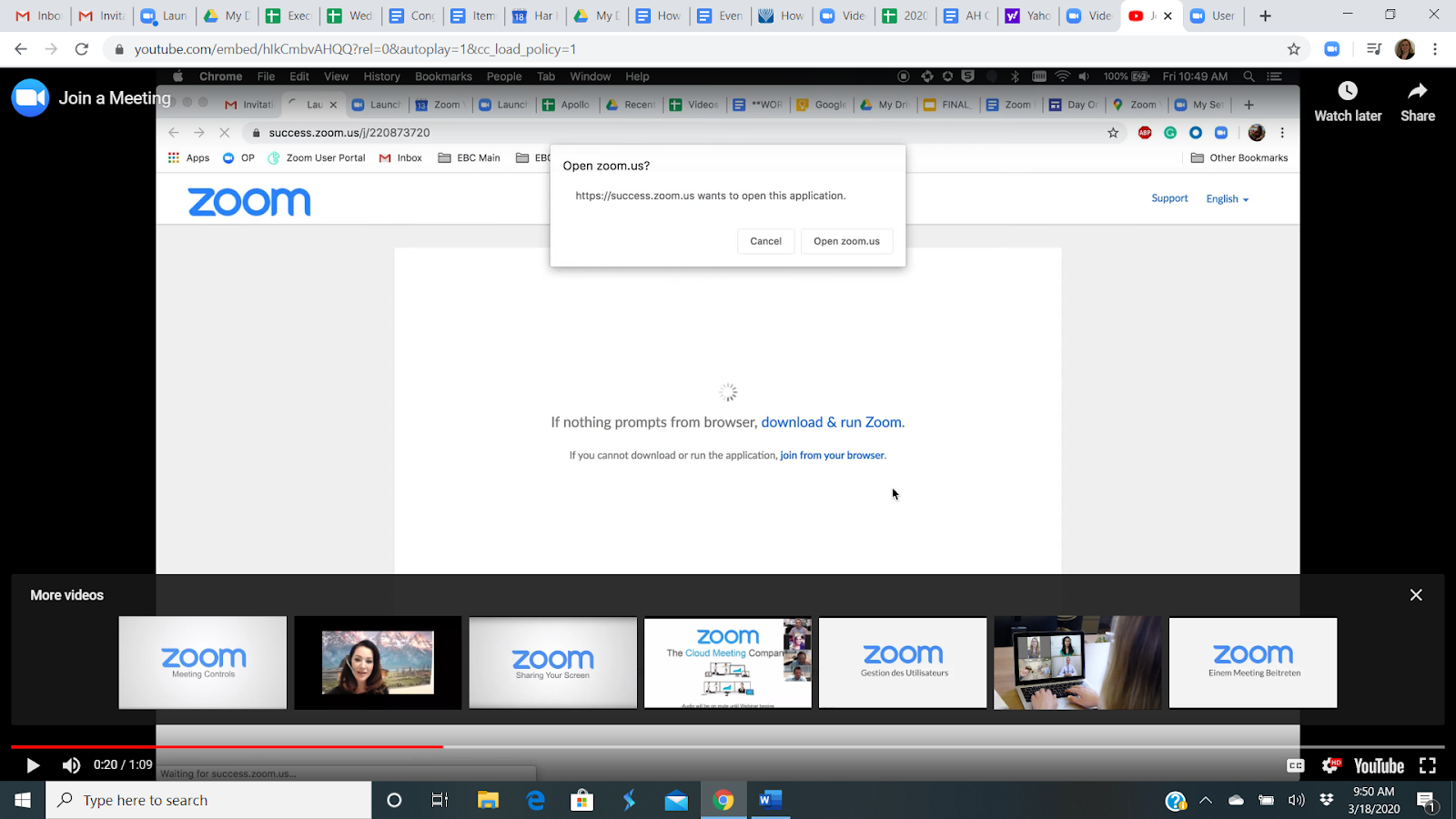
Task: Stop loading the inner Zoom page
Action: click(x=225, y=133)
